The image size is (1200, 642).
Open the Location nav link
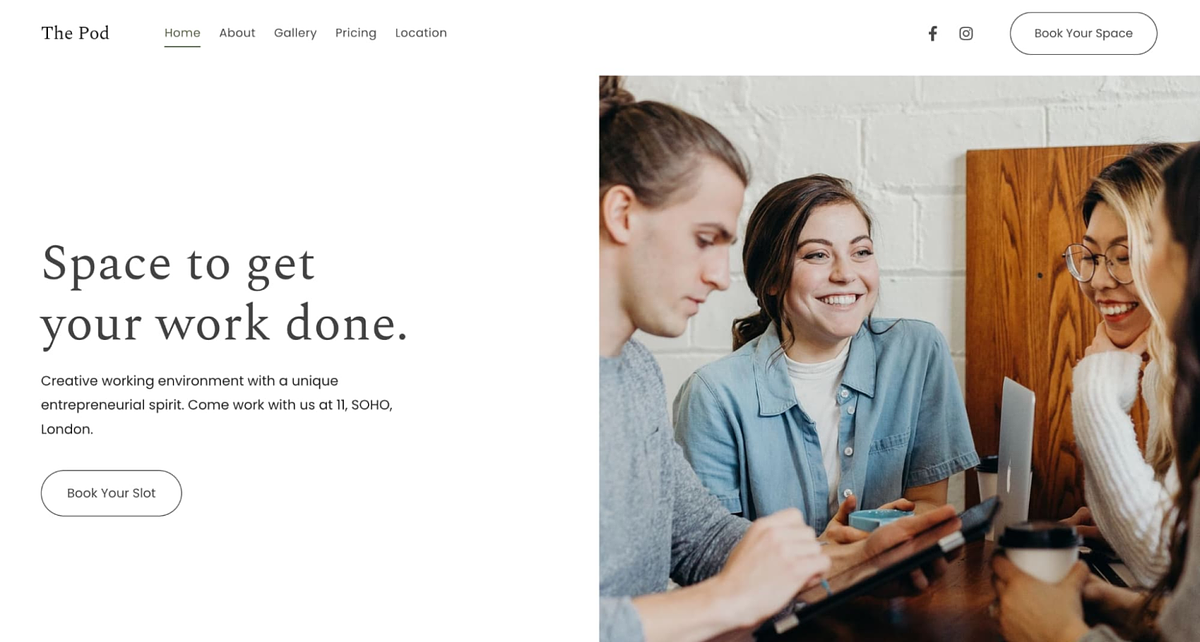click(x=421, y=33)
